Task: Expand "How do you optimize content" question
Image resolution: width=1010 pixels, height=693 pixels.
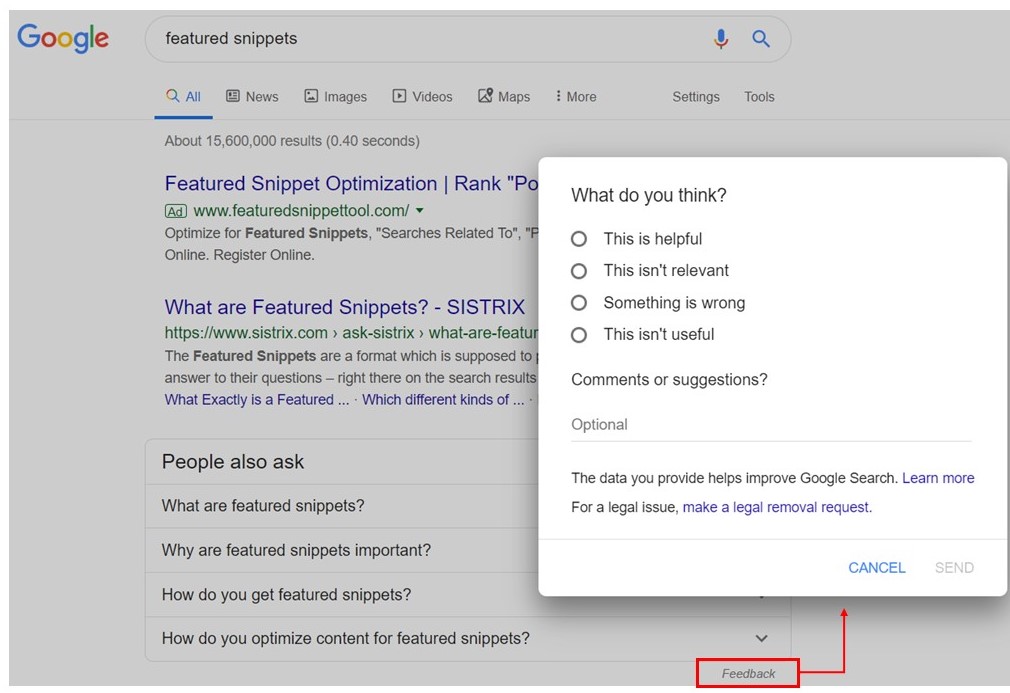Action: [761, 638]
